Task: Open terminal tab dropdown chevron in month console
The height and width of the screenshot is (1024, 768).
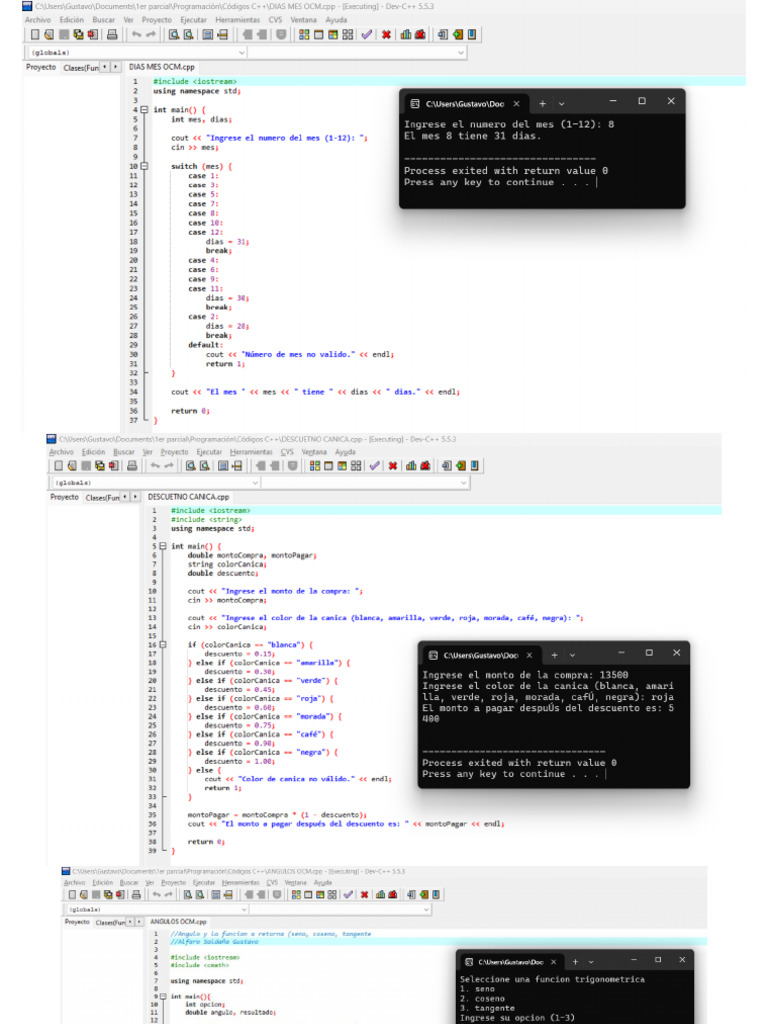Action: (x=561, y=103)
